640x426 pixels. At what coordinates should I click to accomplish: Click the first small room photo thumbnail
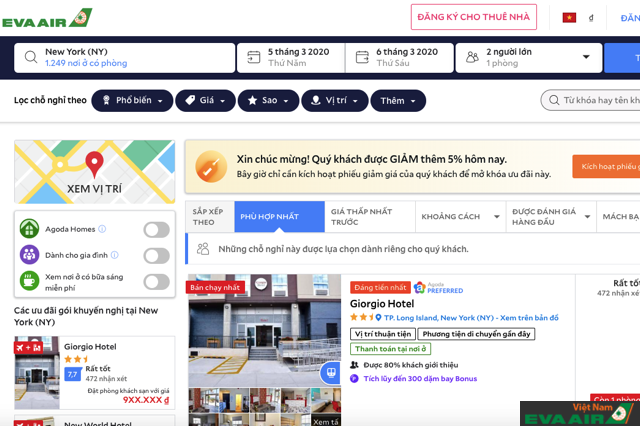coord(204,401)
